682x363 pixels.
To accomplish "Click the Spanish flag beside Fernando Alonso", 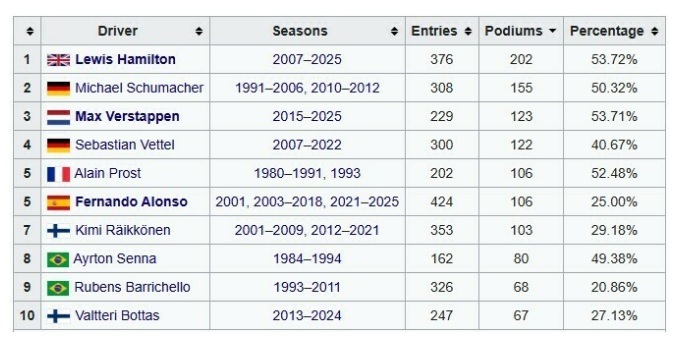I will click(x=58, y=202).
